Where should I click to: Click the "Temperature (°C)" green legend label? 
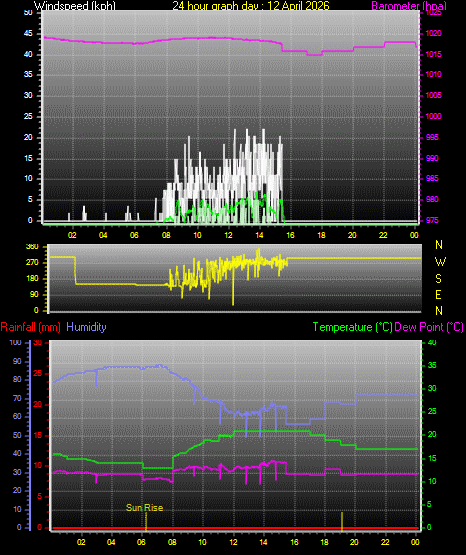click(352, 327)
